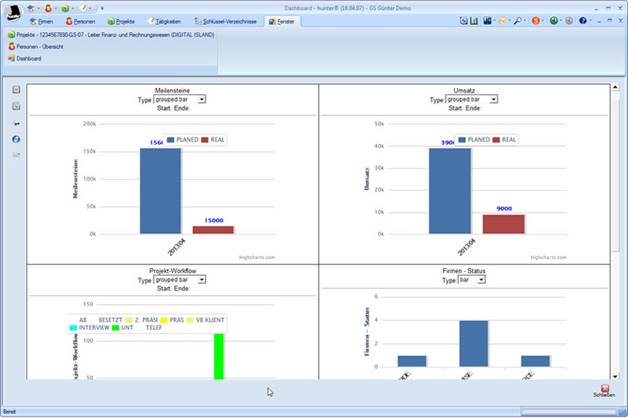This screenshot has height=418, width=628.
Task: Click the Schließen icon at bottom right
Action: click(605, 389)
